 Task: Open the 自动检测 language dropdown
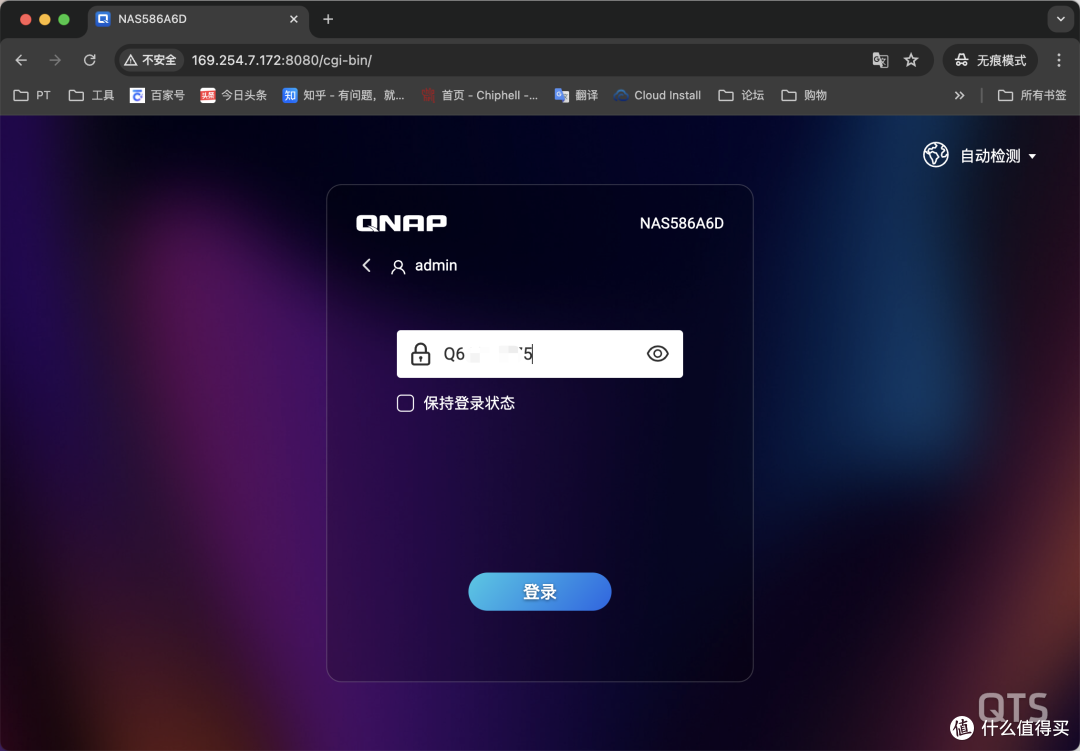point(998,156)
